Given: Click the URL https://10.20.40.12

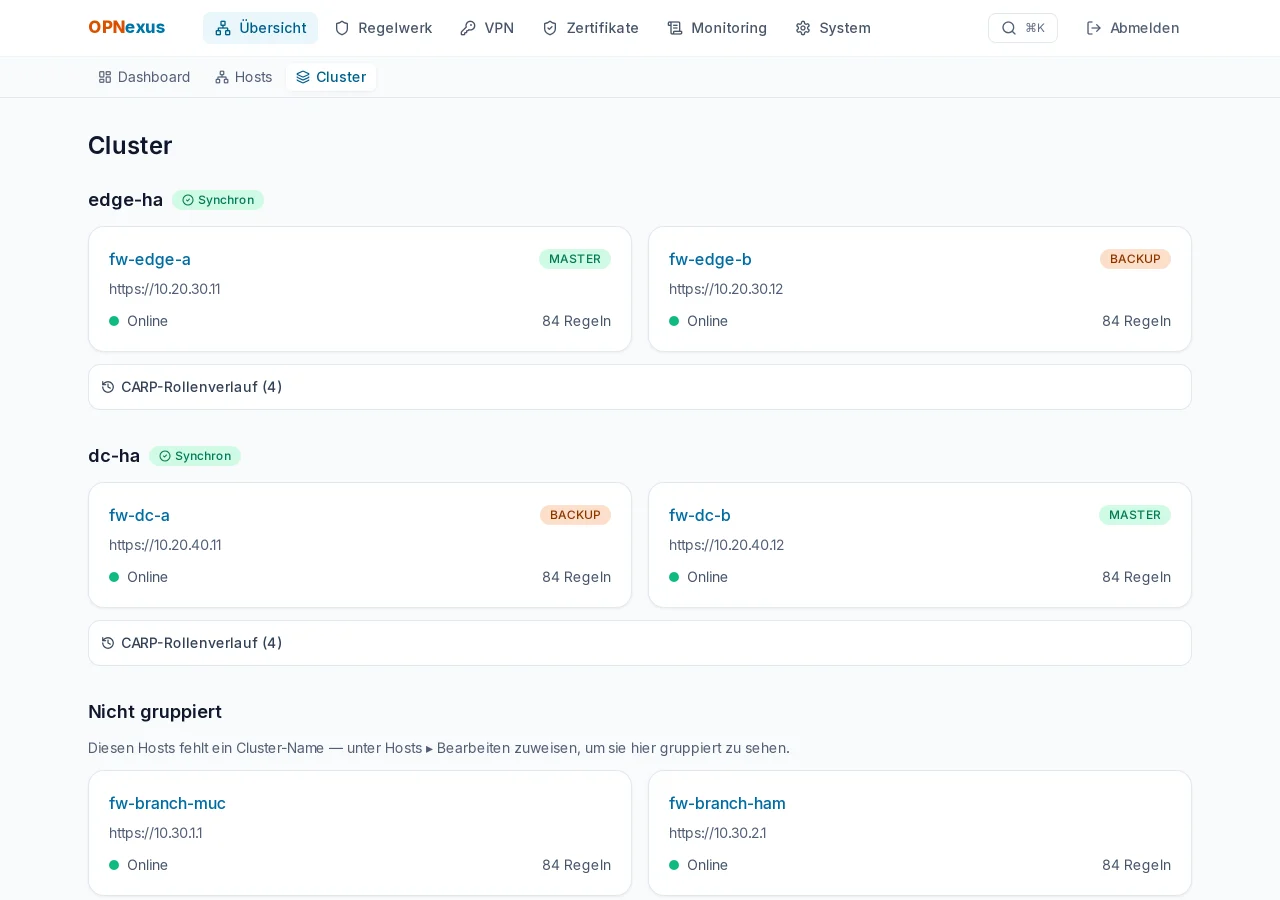Looking at the screenshot, I should (727, 545).
